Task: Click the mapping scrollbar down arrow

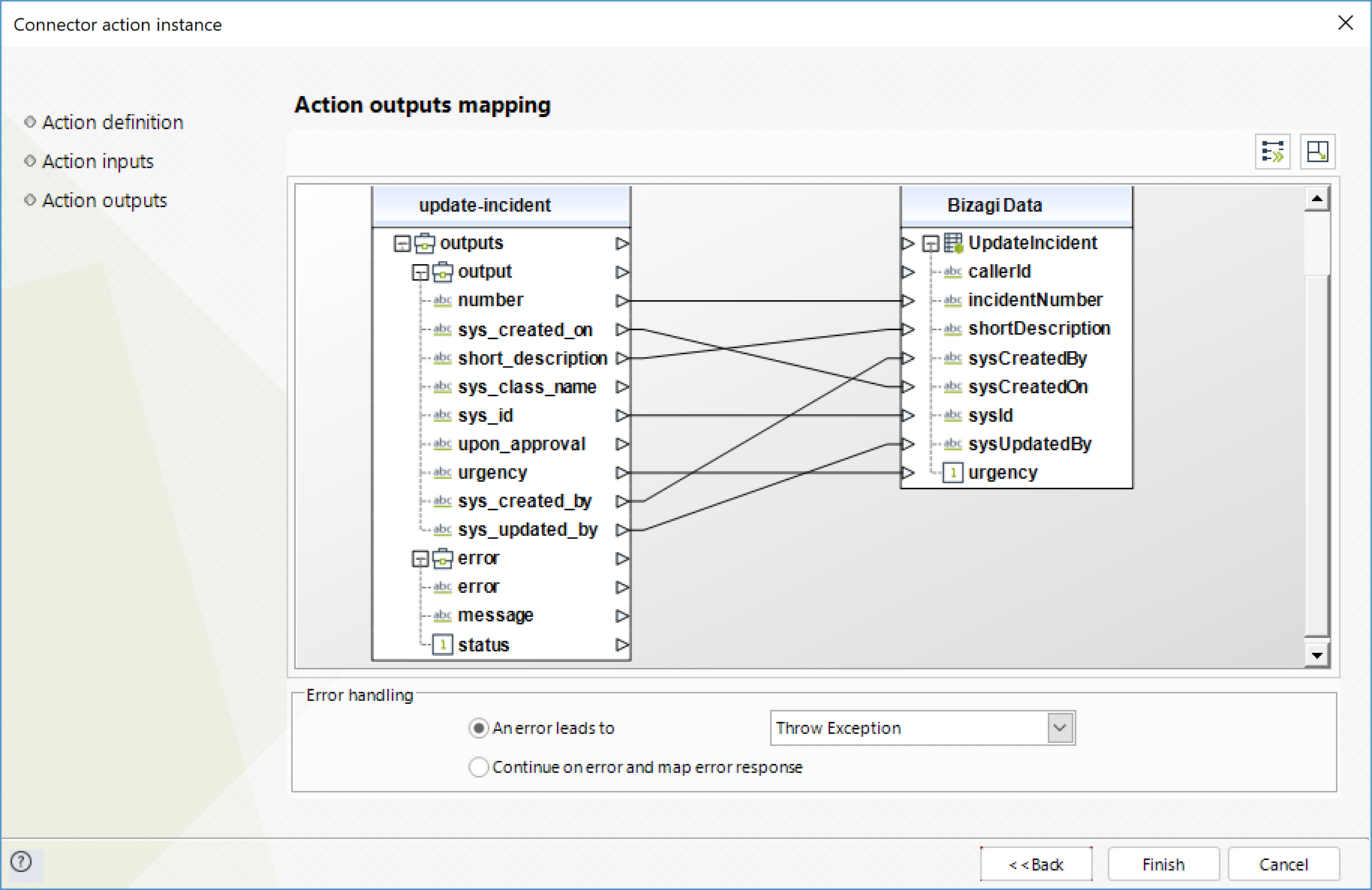Action: tap(1317, 655)
